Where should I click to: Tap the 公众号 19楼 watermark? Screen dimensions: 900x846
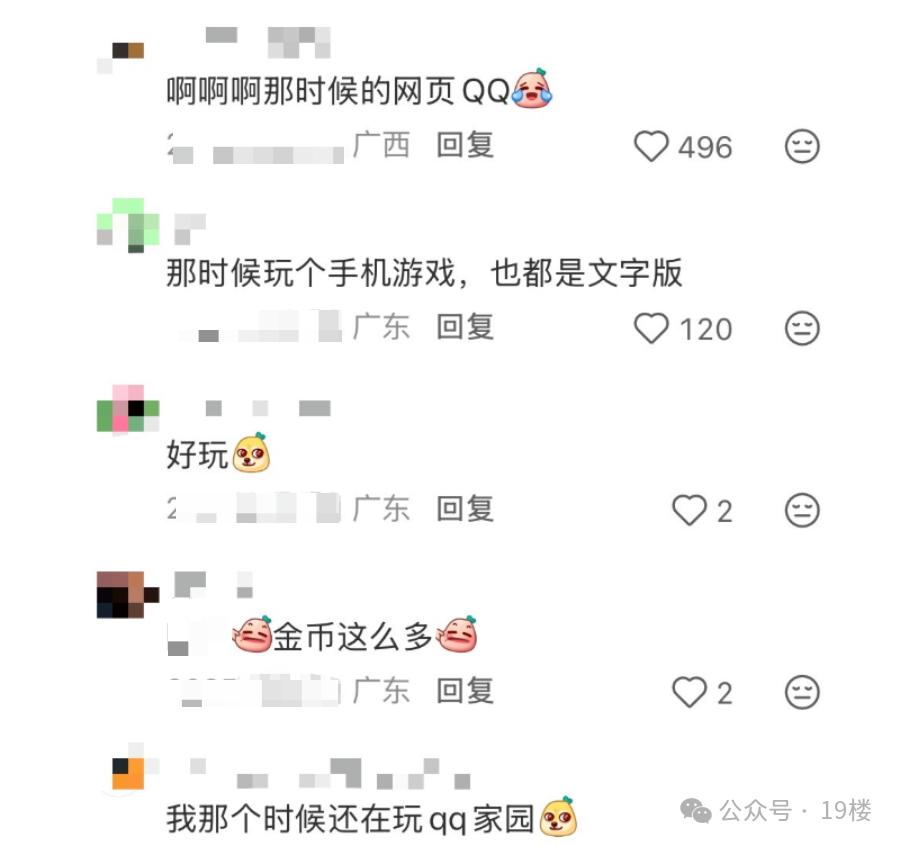(776, 810)
